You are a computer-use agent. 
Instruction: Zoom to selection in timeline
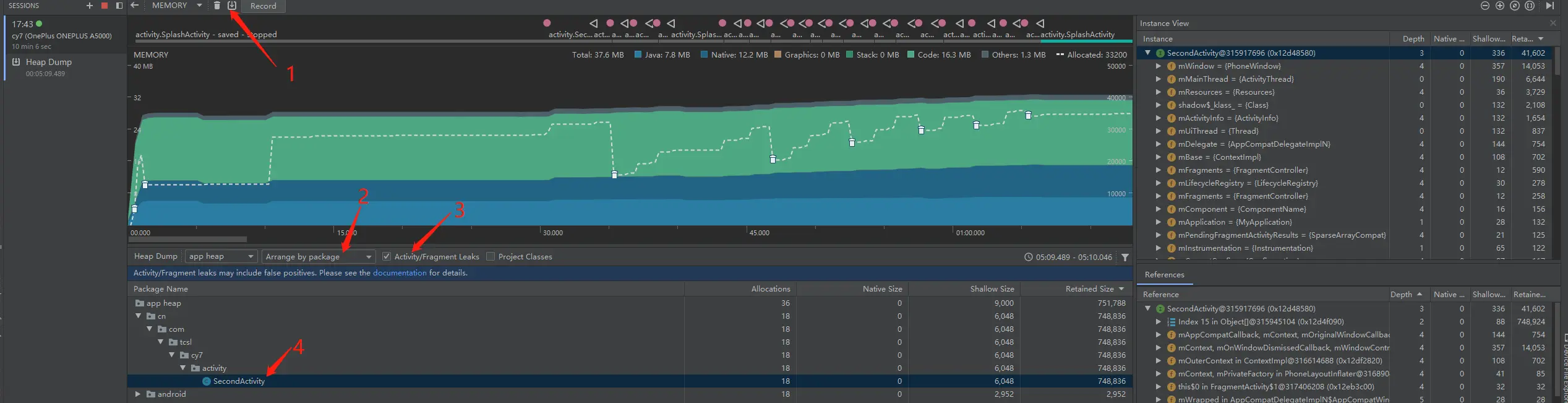(1529, 6)
